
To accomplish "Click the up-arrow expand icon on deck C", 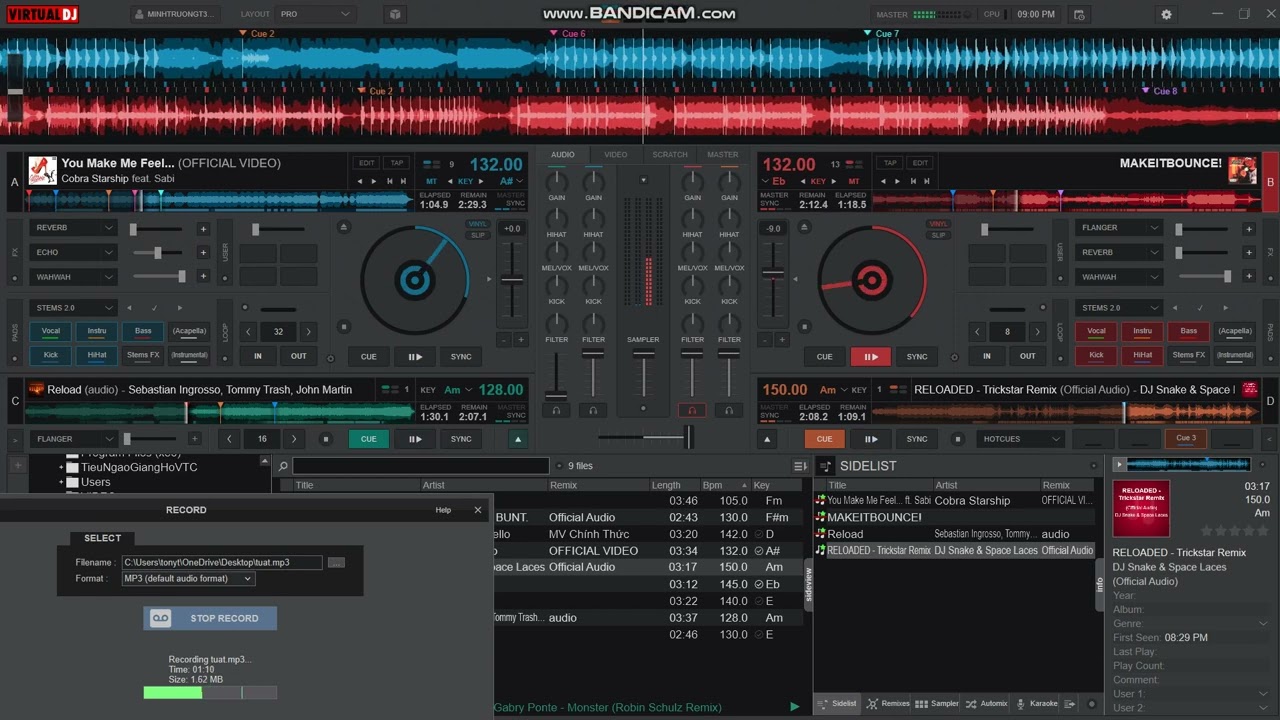I will 518,439.
